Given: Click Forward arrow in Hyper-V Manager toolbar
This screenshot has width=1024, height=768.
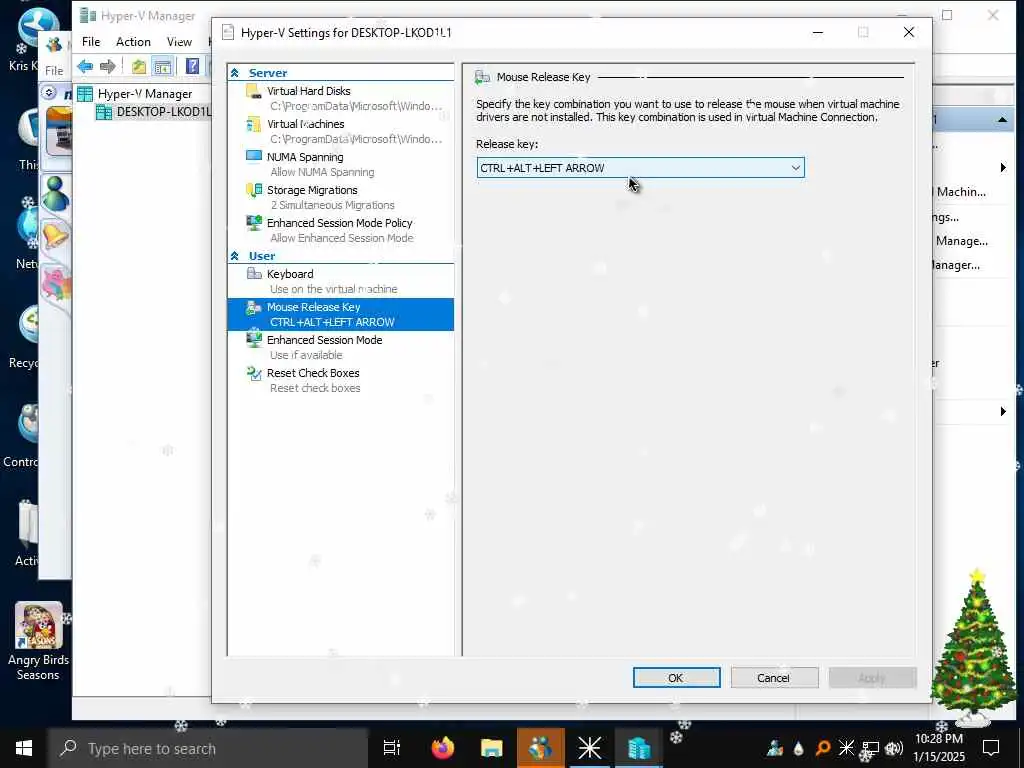Looking at the screenshot, I should tap(108, 66).
